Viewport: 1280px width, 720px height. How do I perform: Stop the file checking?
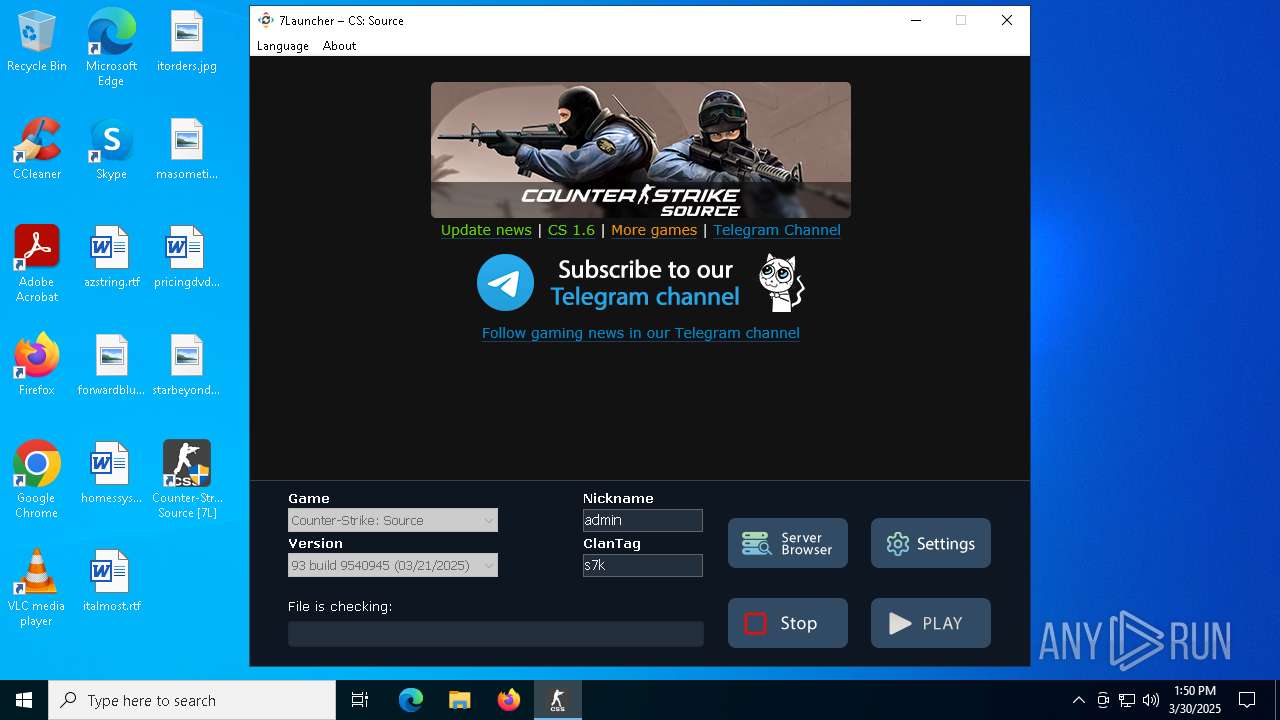tap(788, 623)
